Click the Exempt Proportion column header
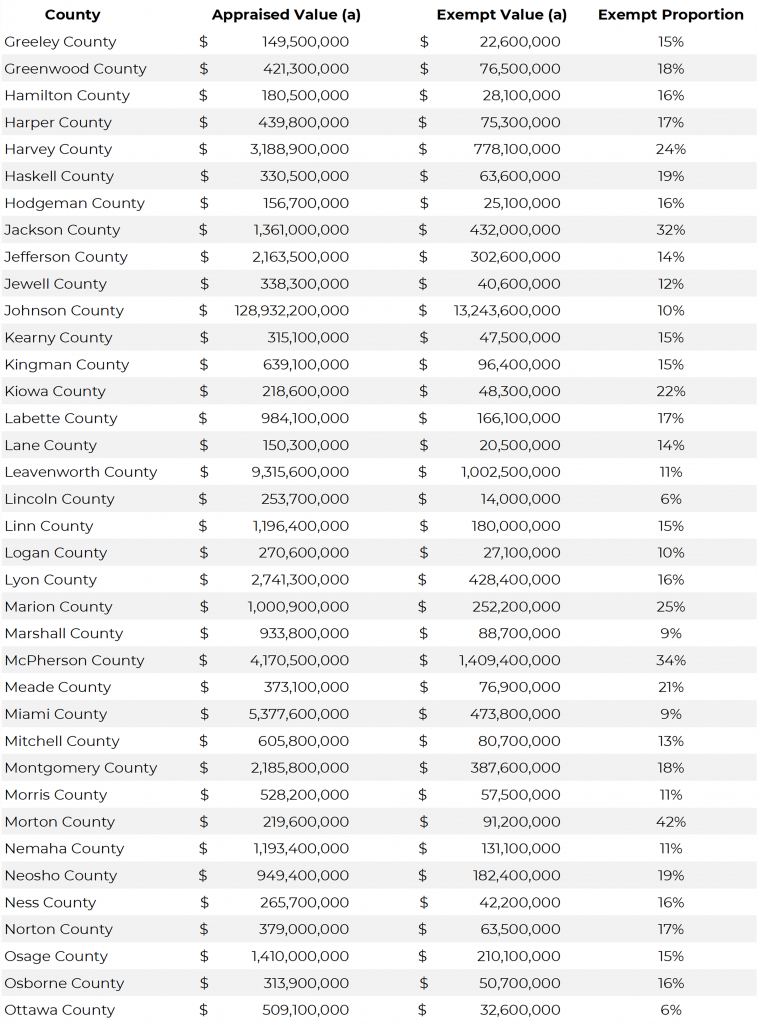Viewport: 758px width, 1024px height. 670,15
